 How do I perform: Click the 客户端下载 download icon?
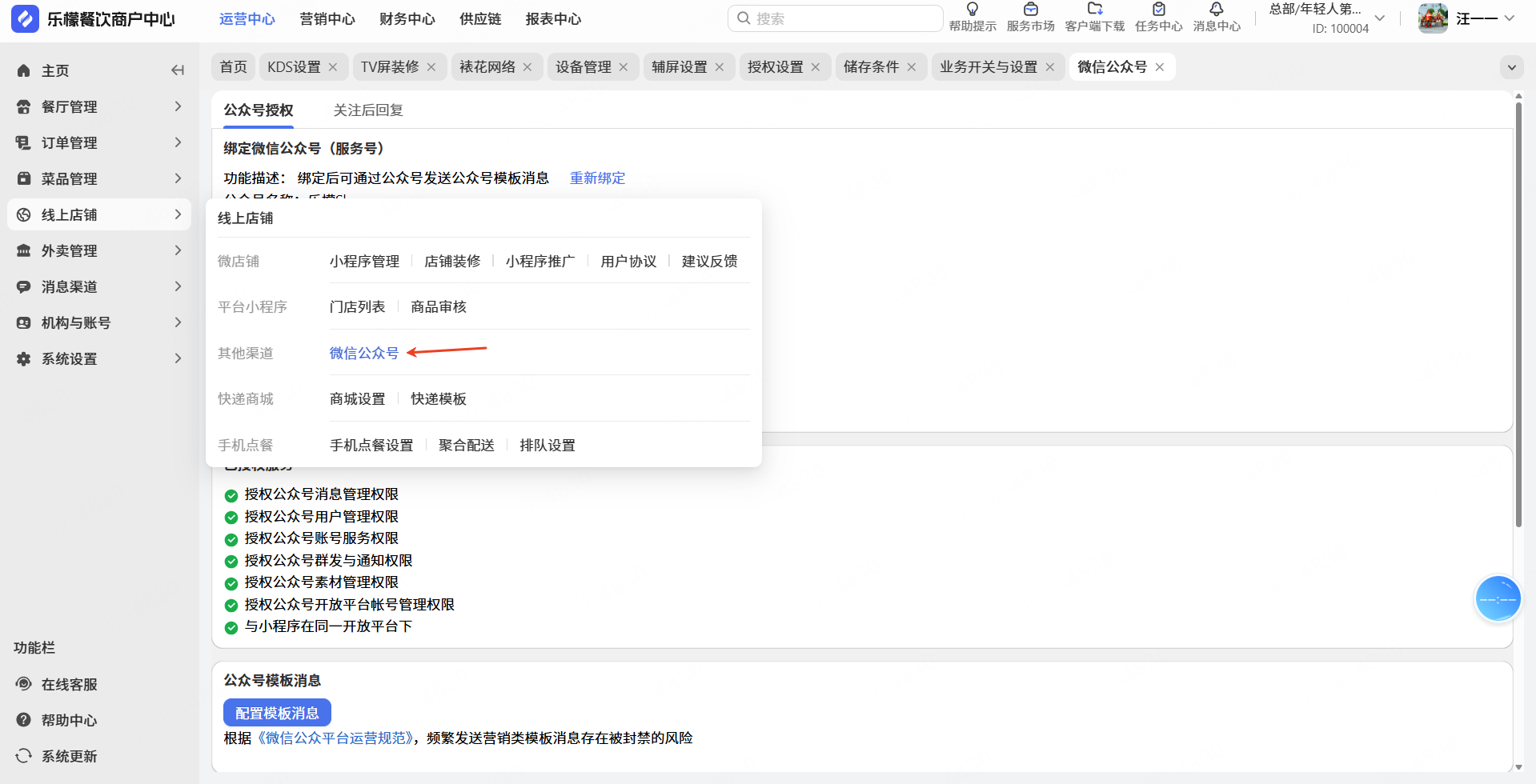(1095, 10)
